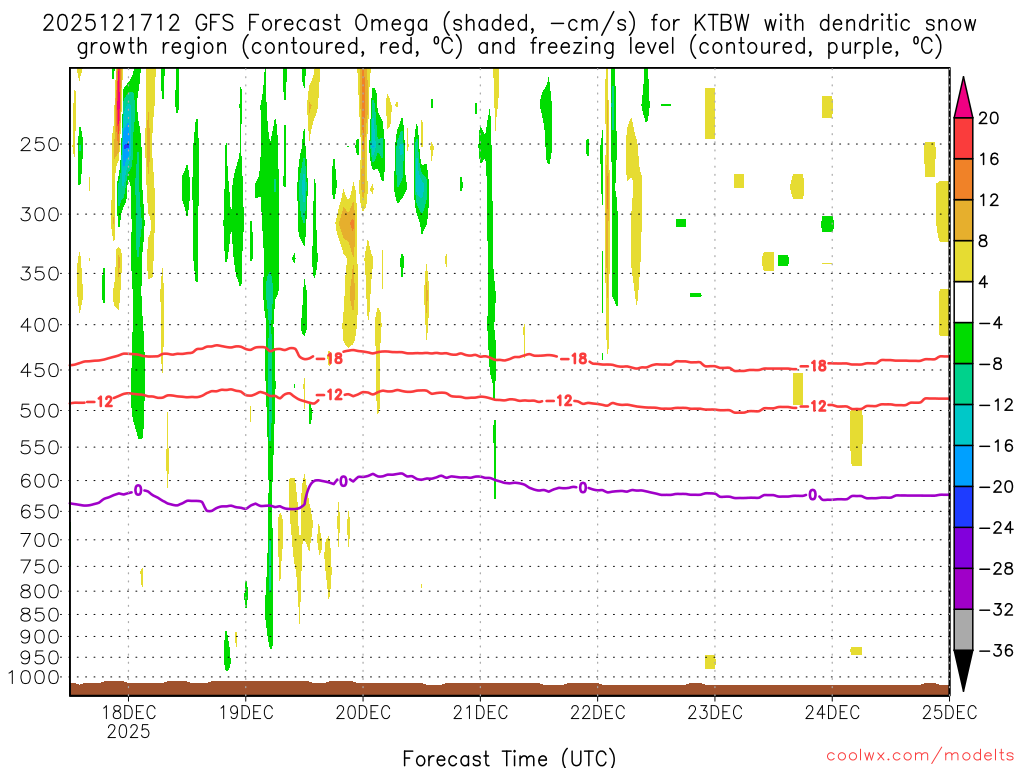Click the 19DEC date tick label
Image resolution: width=1024 pixels, height=768 pixels.
pos(246,712)
